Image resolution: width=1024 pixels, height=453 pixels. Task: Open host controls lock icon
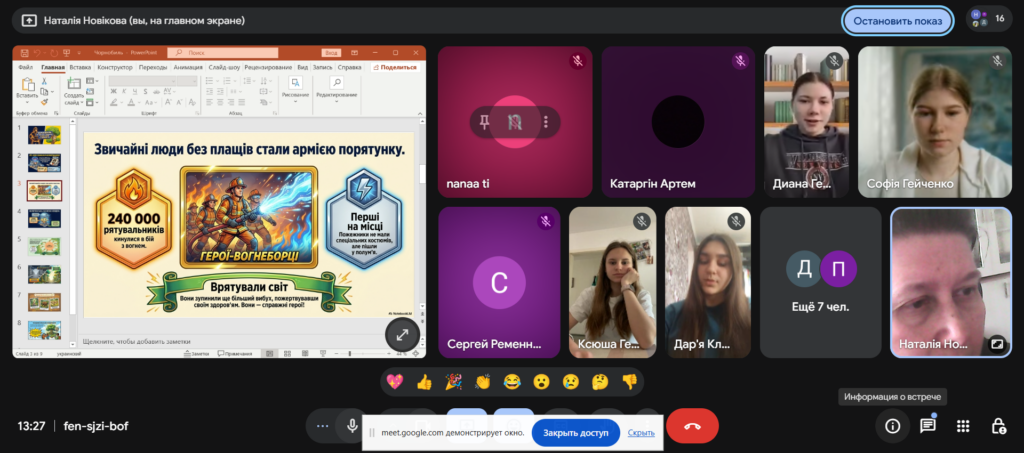pyautogui.click(x=998, y=426)
